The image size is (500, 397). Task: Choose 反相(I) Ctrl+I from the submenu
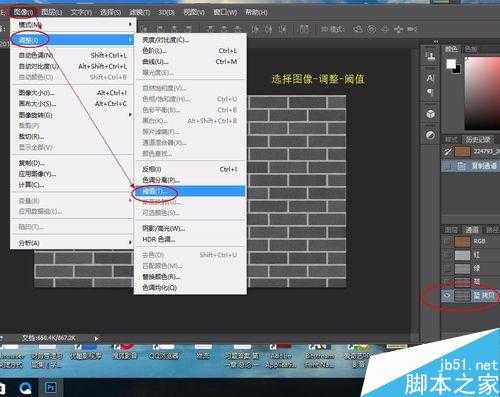click(x=190, y=169)
